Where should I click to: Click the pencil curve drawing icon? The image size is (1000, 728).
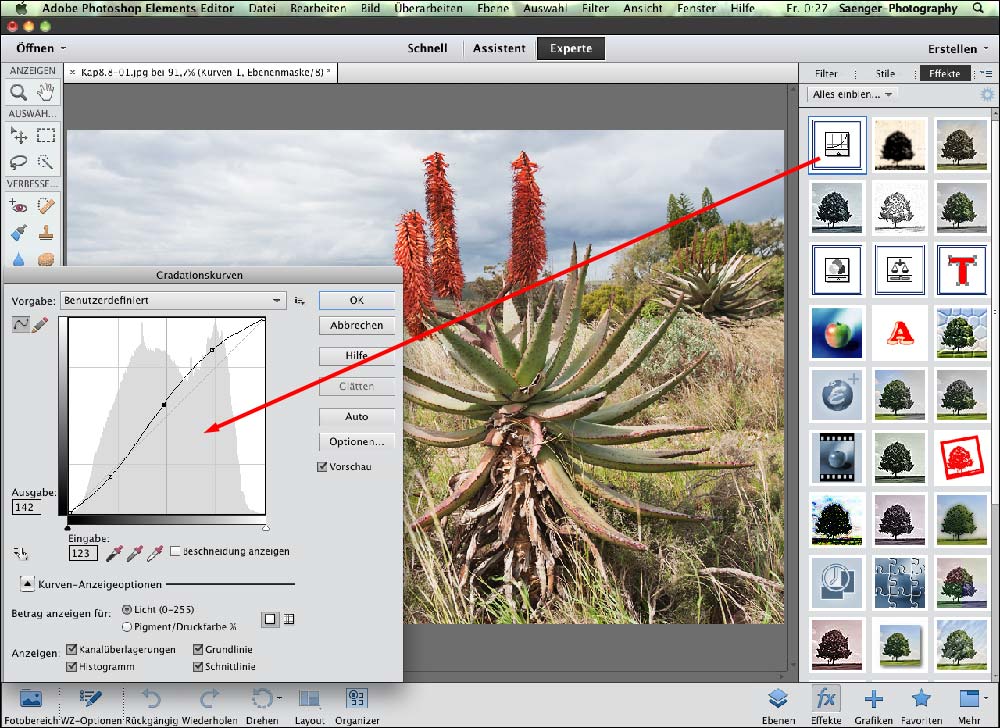pos(40,325)
